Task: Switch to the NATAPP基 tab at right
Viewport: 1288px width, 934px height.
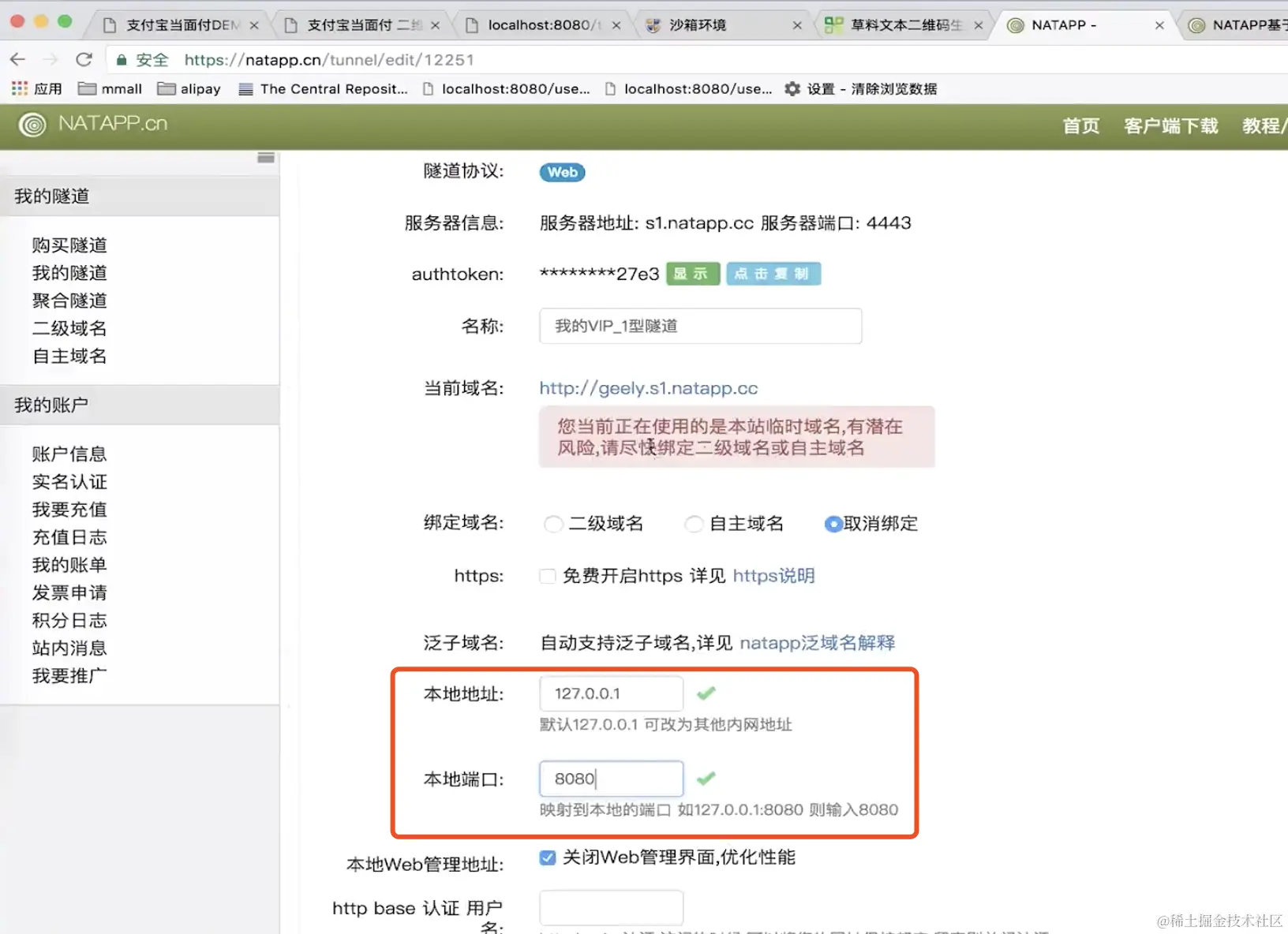Action: coord(1237,25)
